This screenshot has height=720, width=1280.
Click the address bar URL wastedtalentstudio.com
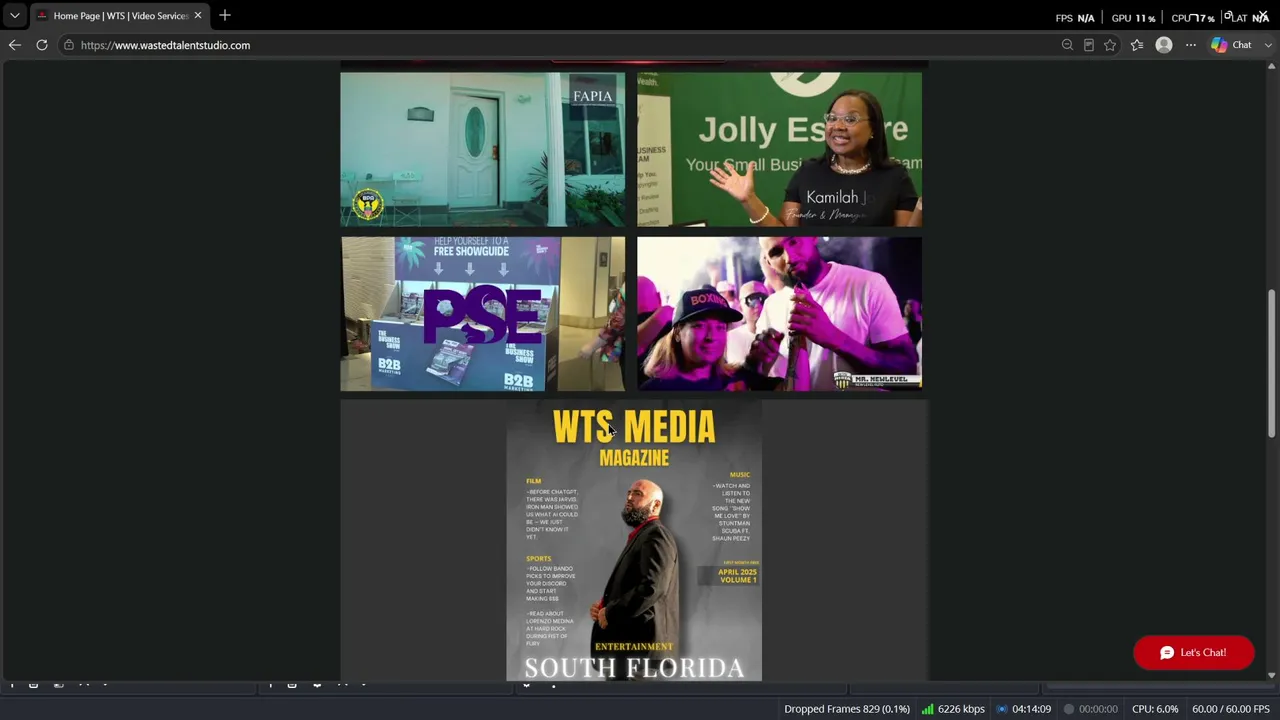click(x=165, y=45)
